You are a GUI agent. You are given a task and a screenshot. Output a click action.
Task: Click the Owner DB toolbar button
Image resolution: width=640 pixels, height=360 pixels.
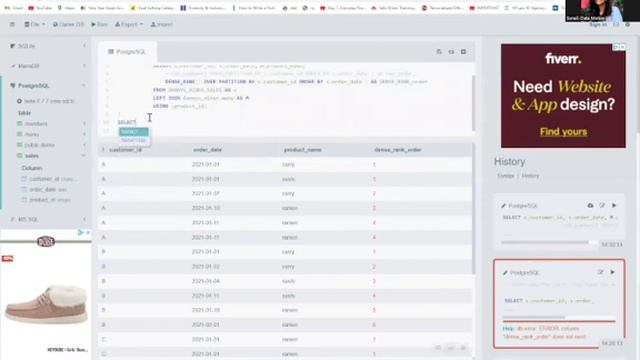tap(68, 24)
